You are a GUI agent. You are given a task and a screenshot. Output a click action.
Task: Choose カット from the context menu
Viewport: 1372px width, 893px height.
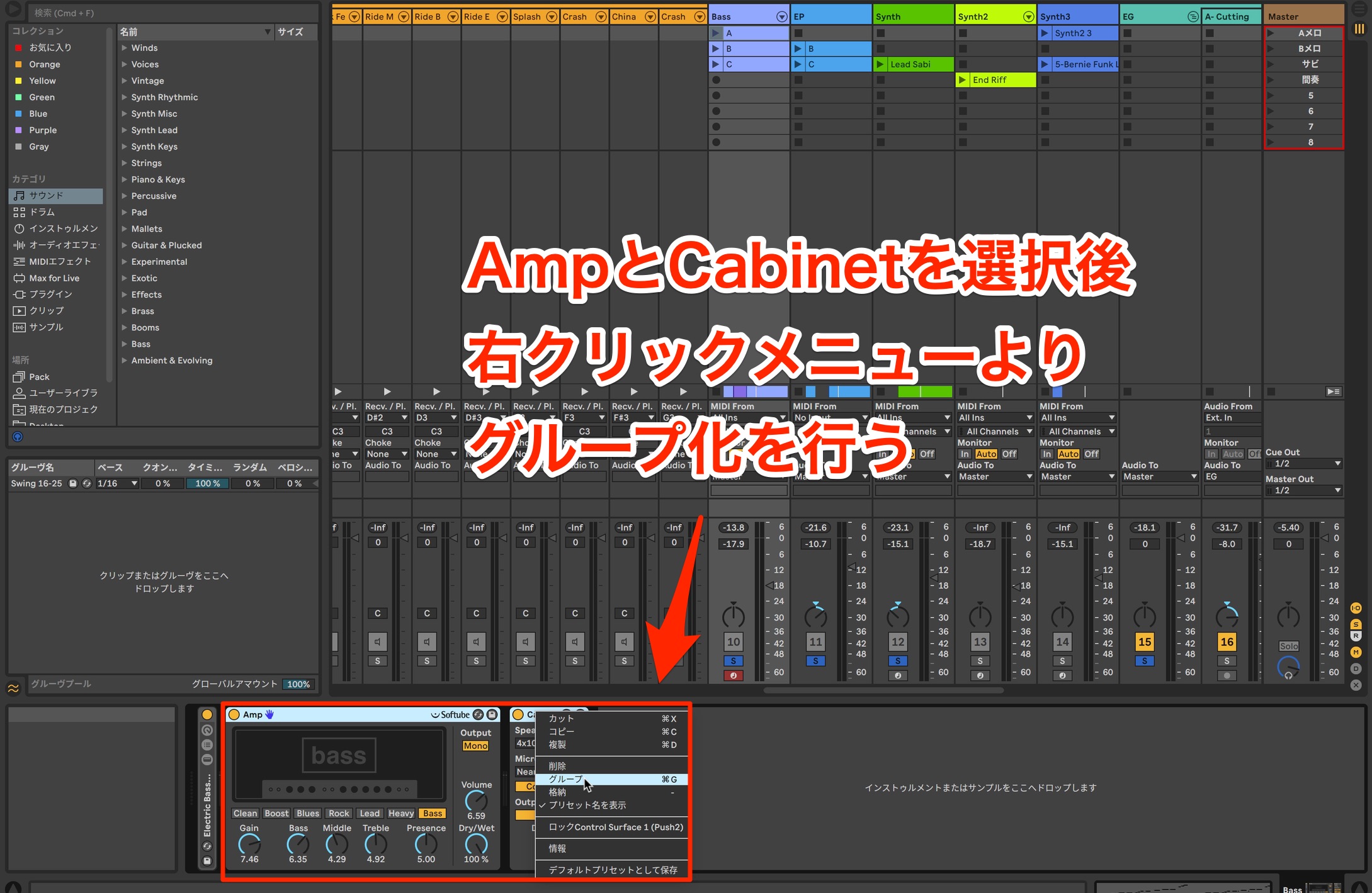[x=611, y=719]
